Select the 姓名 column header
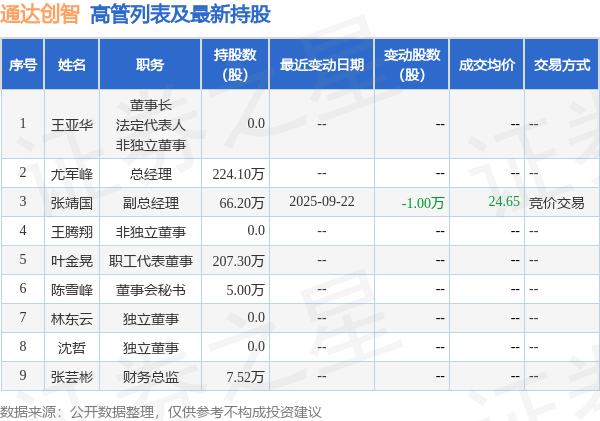Screen dimensions: 600x421 (x=72, y=64)
